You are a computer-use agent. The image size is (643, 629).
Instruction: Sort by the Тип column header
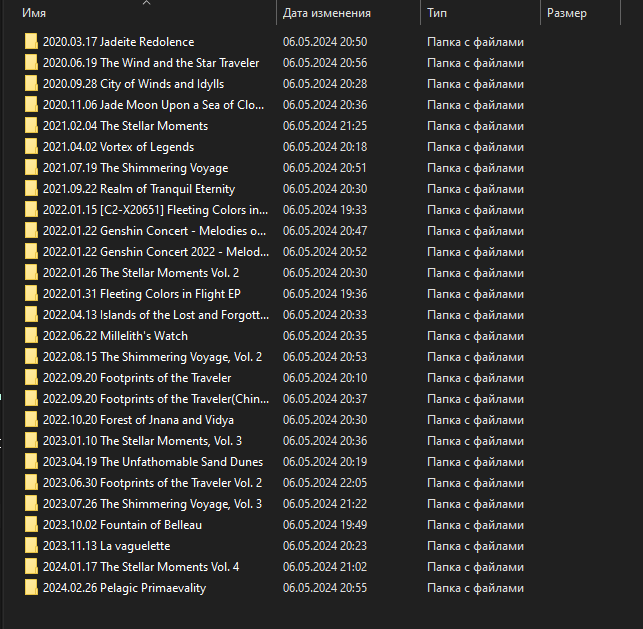(437, 13)
